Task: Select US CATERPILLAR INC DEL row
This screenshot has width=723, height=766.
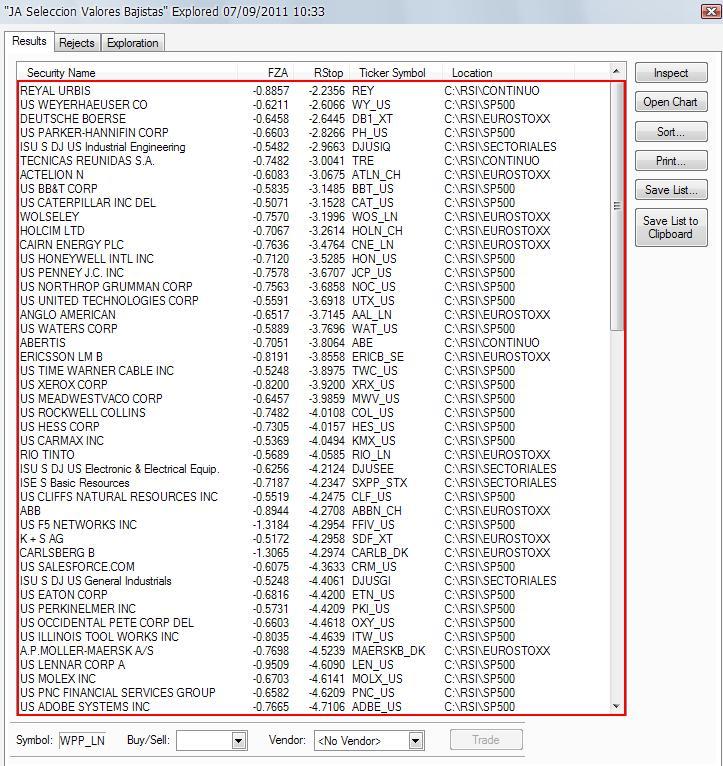Action: click(314, 203)
